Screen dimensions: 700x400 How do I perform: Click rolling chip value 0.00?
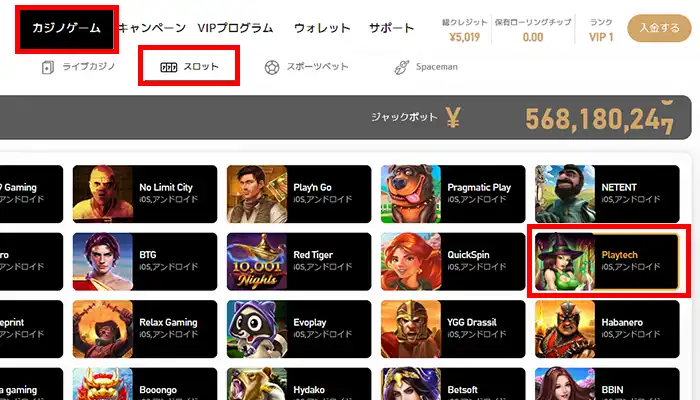(533, 37)
